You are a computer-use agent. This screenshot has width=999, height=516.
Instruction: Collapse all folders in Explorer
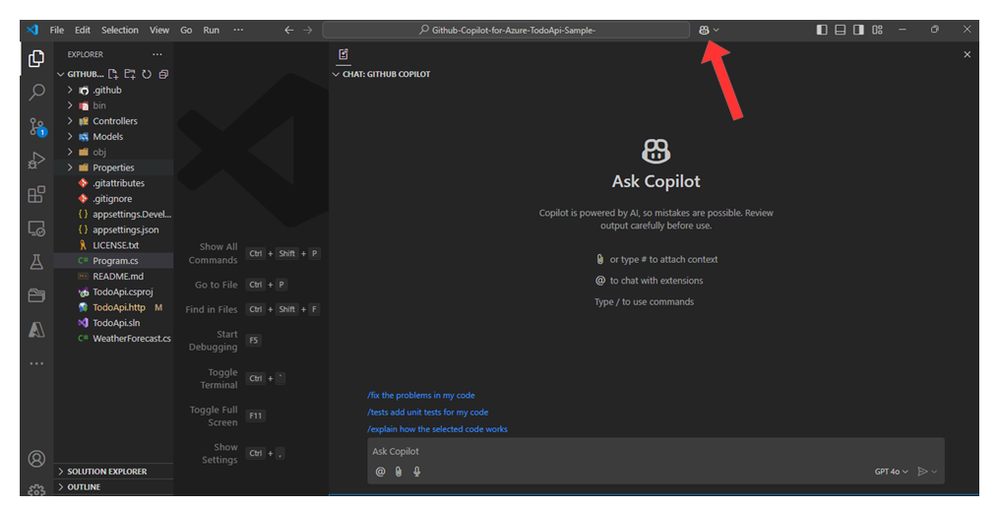click(x=164, y=74)
